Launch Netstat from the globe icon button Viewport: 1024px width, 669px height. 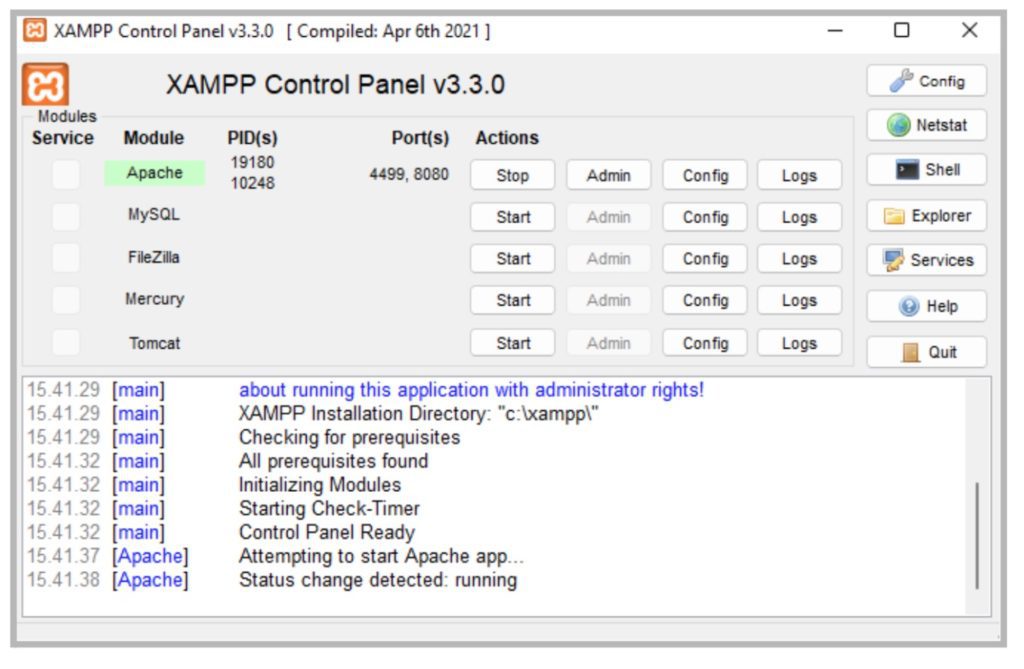point(926,126)
